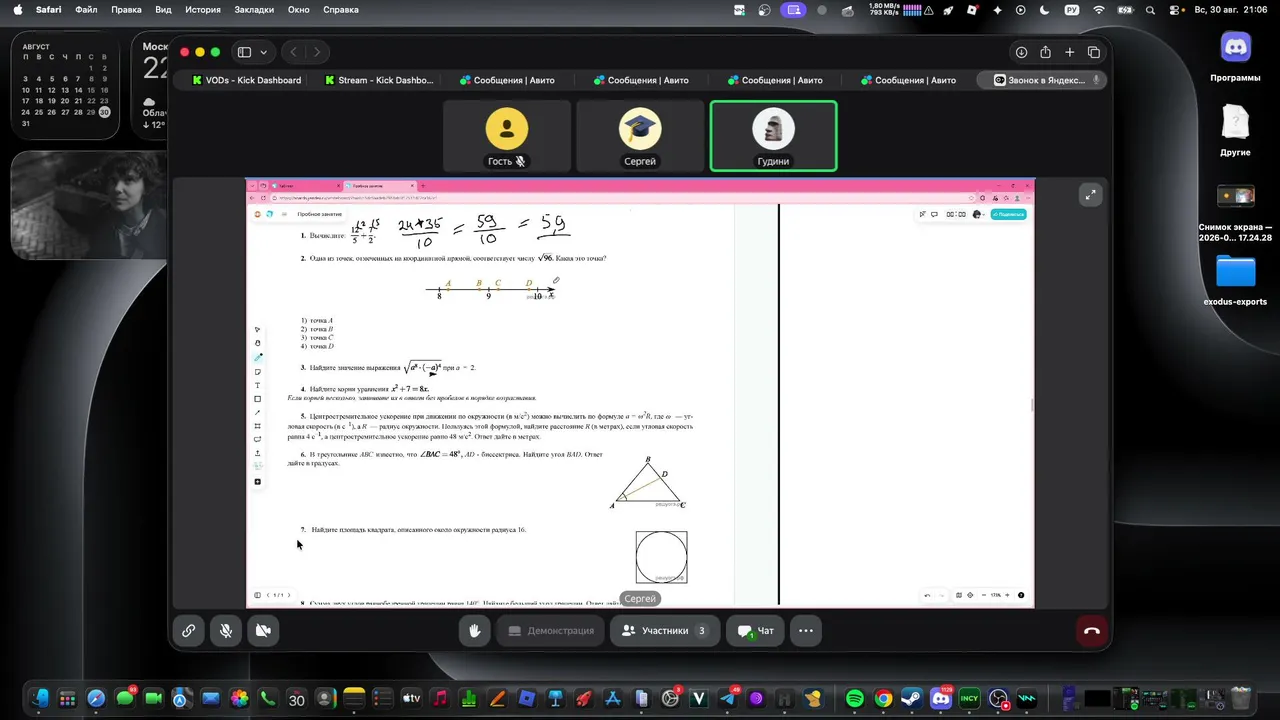
Task: Open Control Center in menu bar
Action: 1176,10
